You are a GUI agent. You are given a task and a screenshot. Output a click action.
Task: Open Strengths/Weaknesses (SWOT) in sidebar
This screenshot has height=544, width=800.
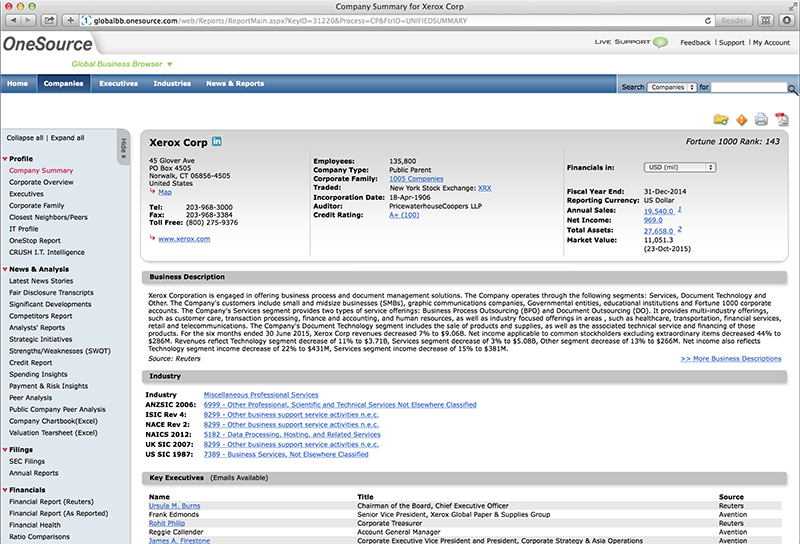coord(60,351)
